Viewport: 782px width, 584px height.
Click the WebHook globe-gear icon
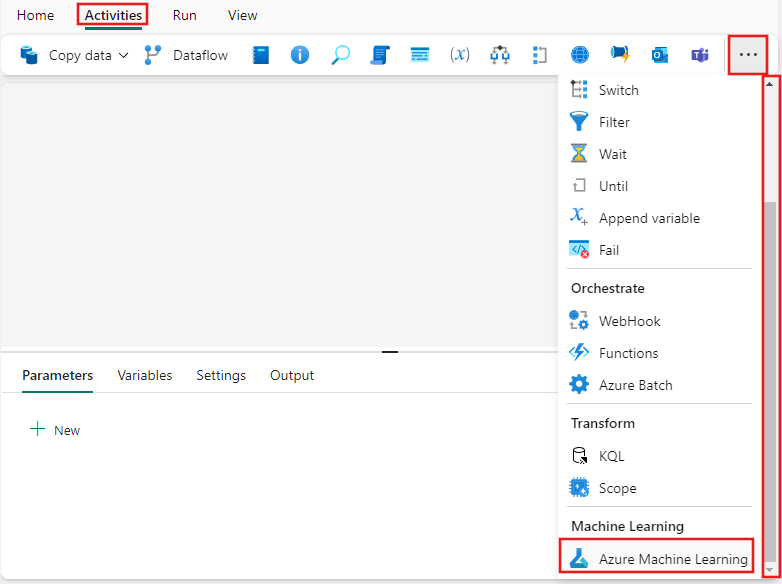coord(579,320)
